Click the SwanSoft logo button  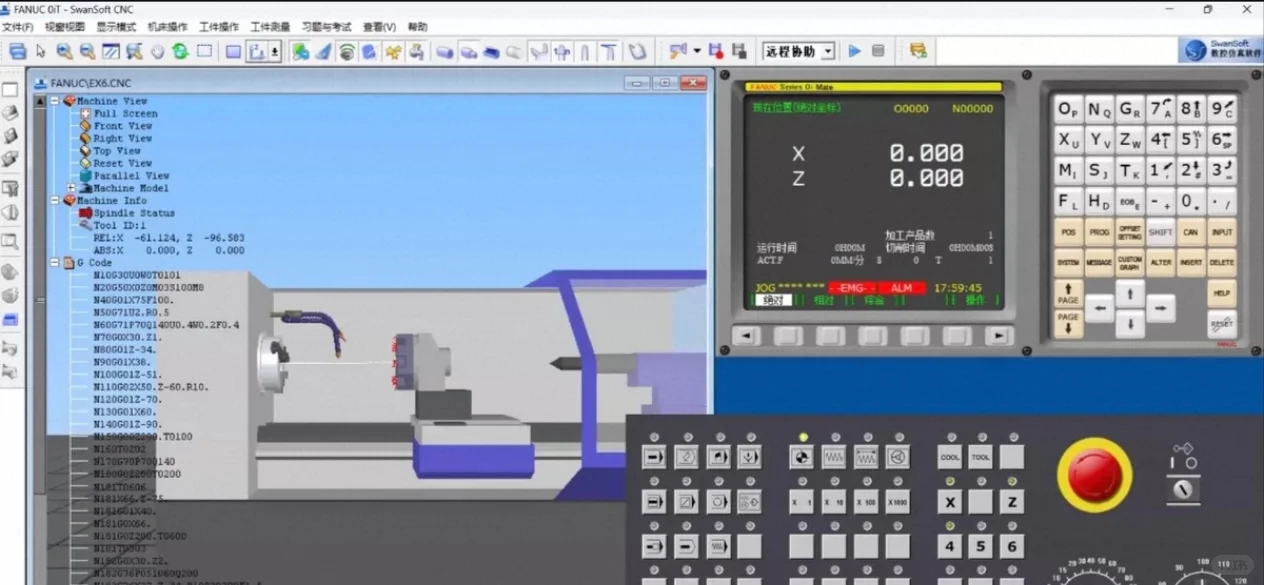click(1220, 51)
